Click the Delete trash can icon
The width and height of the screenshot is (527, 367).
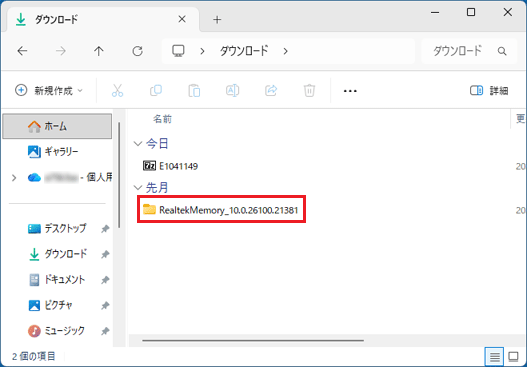(309, 91)
